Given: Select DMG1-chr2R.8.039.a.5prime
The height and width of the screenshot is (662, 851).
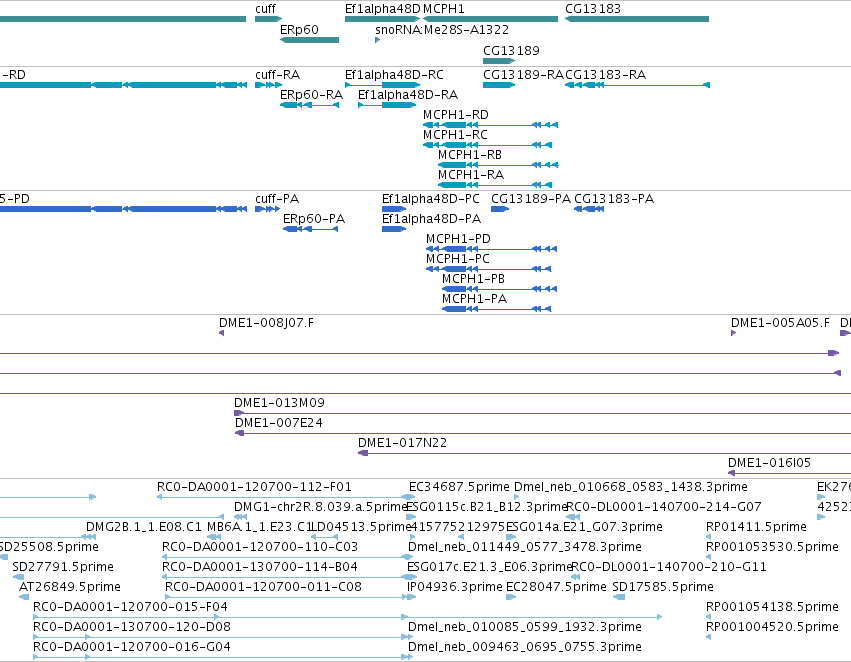Looking at the screenshot, I should [240, 517].
